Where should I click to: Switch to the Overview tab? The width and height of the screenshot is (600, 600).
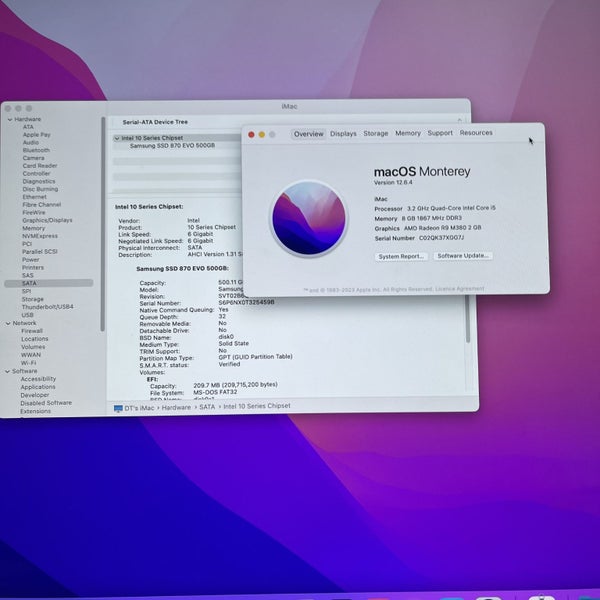308,134
